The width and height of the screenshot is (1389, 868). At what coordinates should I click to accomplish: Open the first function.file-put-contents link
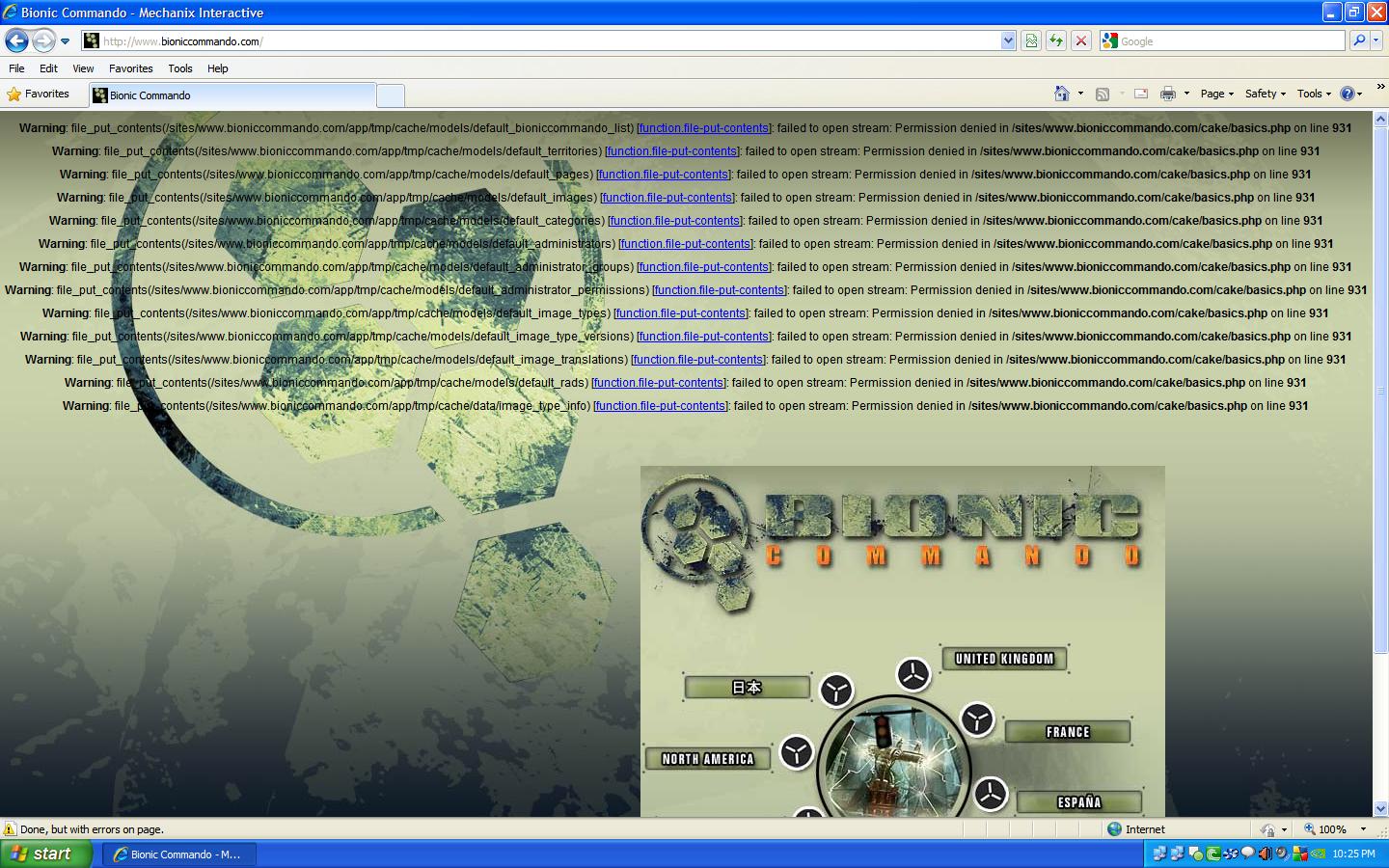[703, 128]
